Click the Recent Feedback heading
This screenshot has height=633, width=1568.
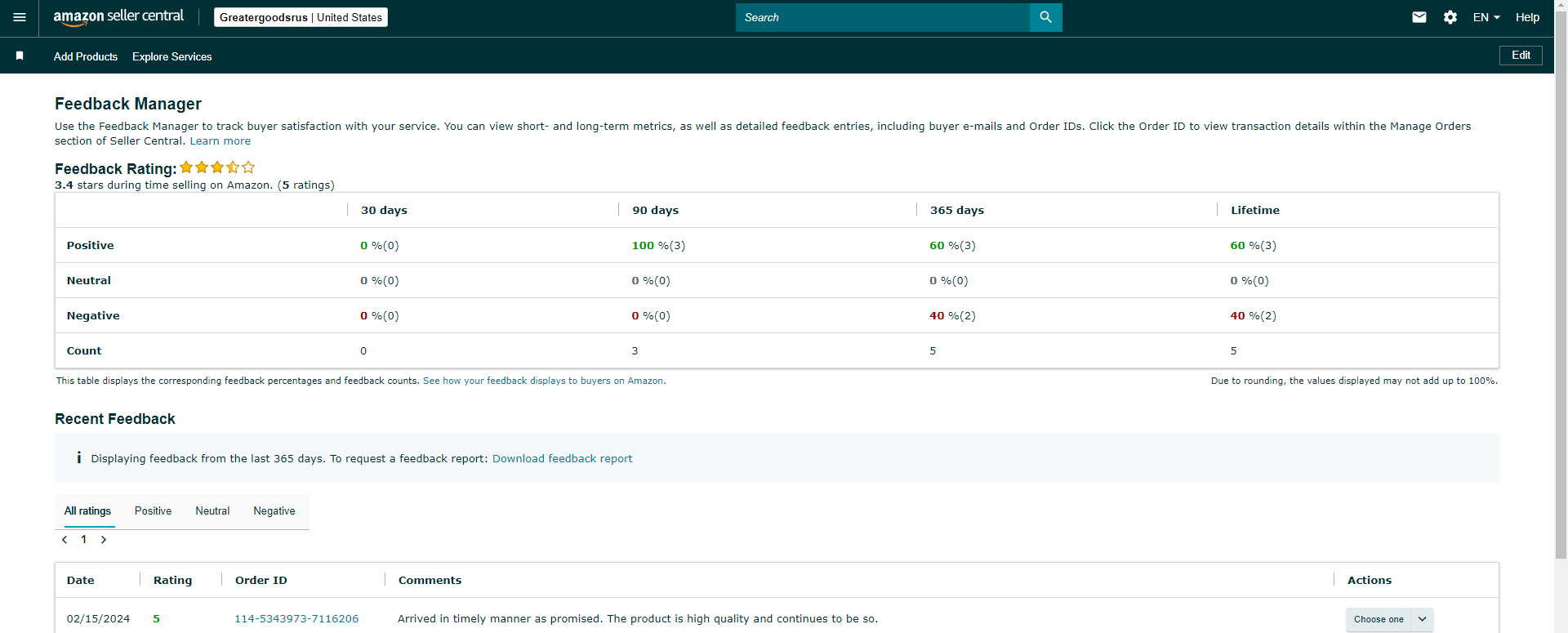tap(115, 419)
